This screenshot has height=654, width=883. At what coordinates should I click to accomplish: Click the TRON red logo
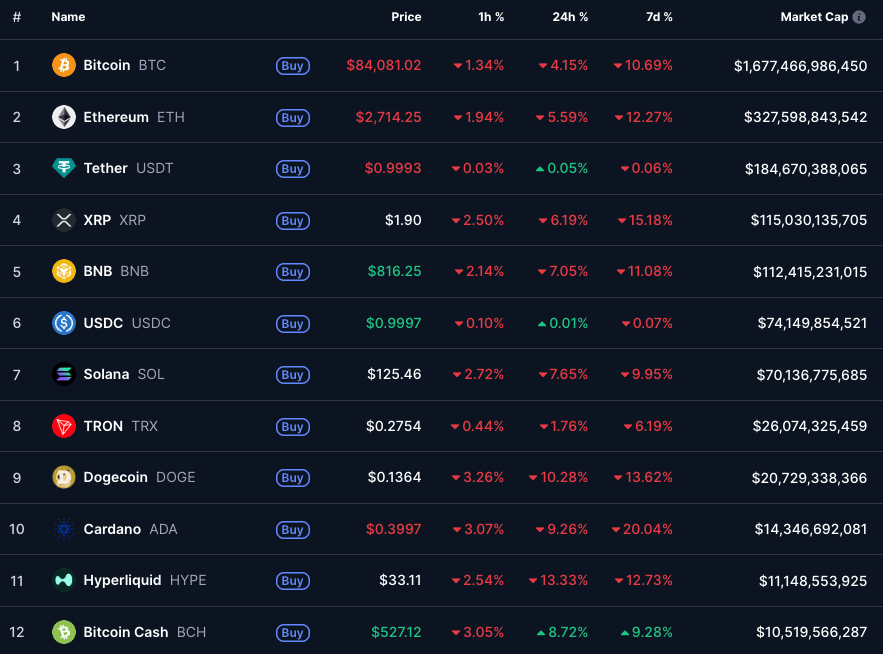64,426
